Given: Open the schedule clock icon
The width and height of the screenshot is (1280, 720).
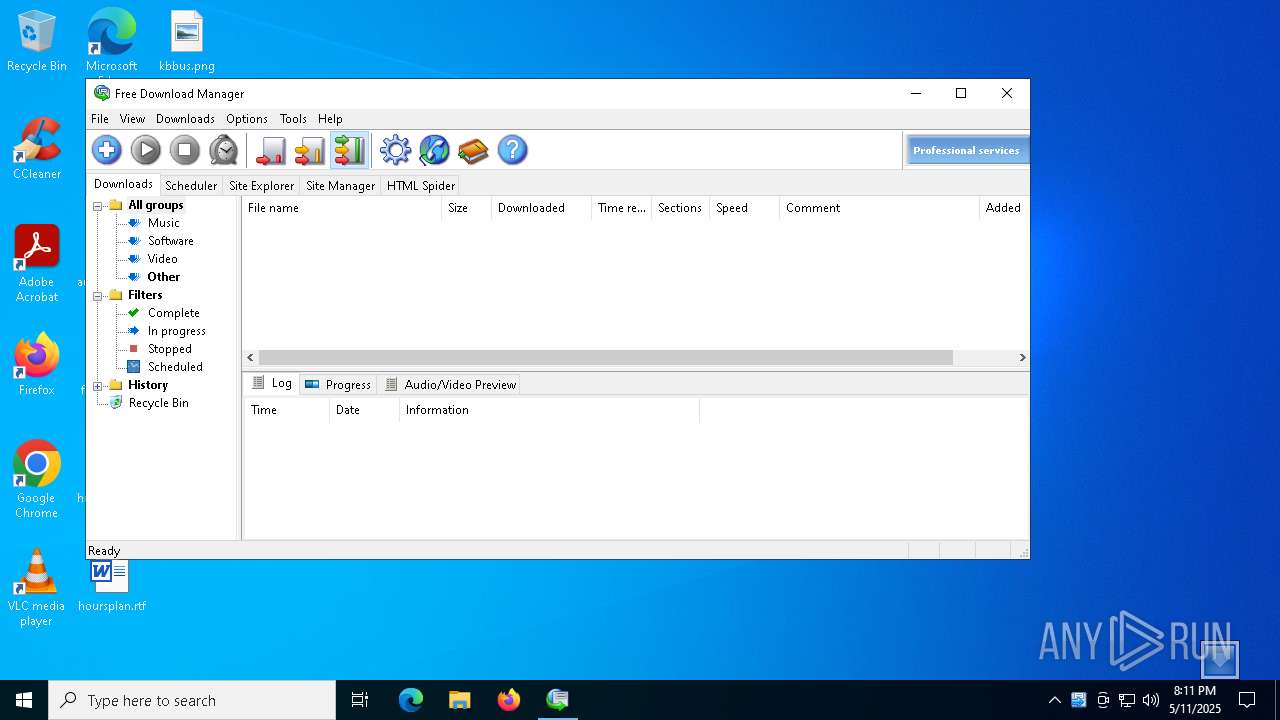Looking at the screenshot, I should coord(224,150).
